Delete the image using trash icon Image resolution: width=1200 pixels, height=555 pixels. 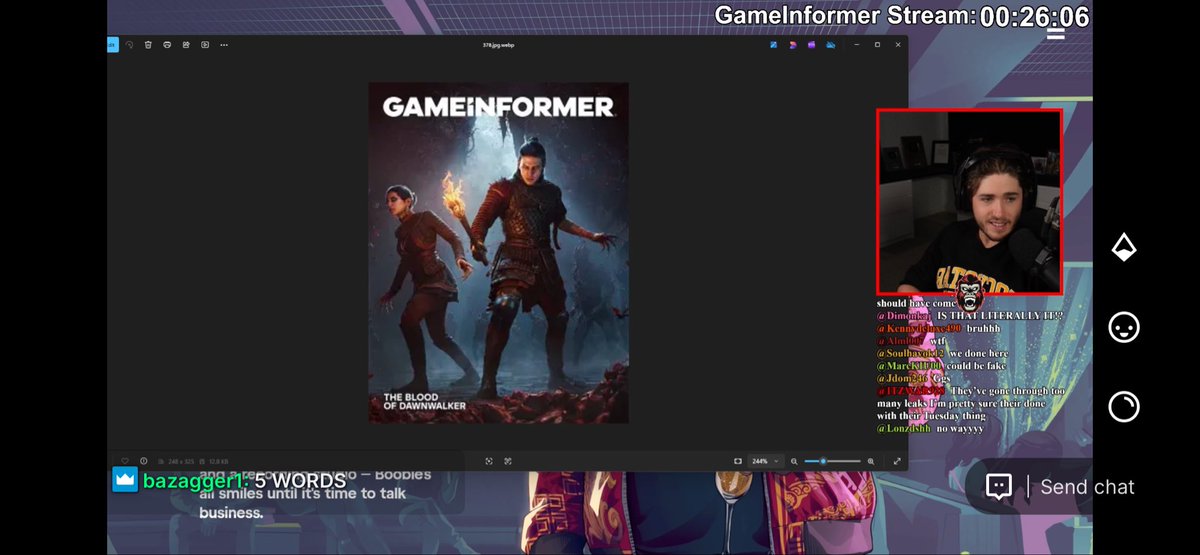[x=148, y=44]
